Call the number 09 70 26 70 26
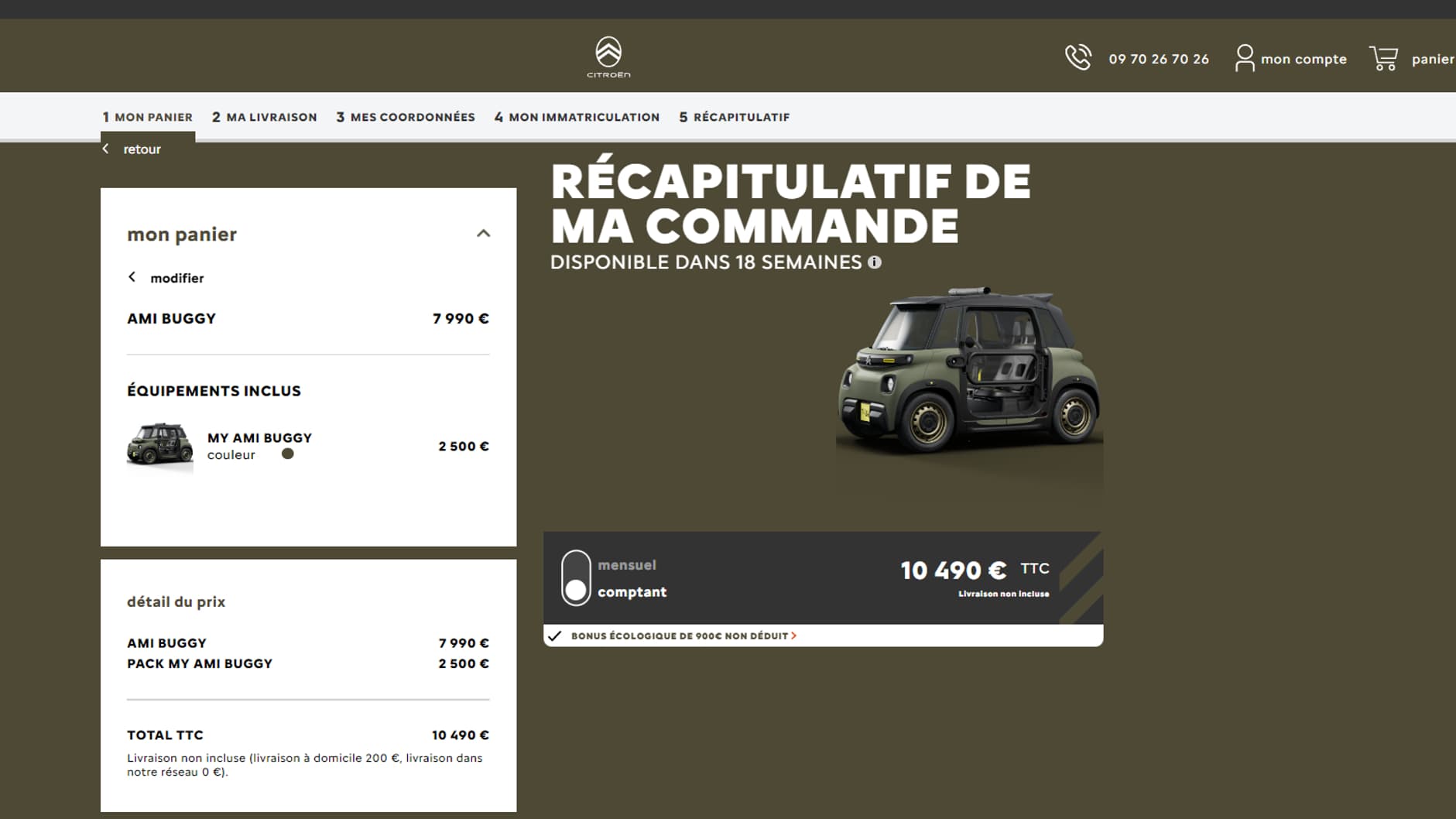Screen dimensions: 1456x819 (1158, 59)
